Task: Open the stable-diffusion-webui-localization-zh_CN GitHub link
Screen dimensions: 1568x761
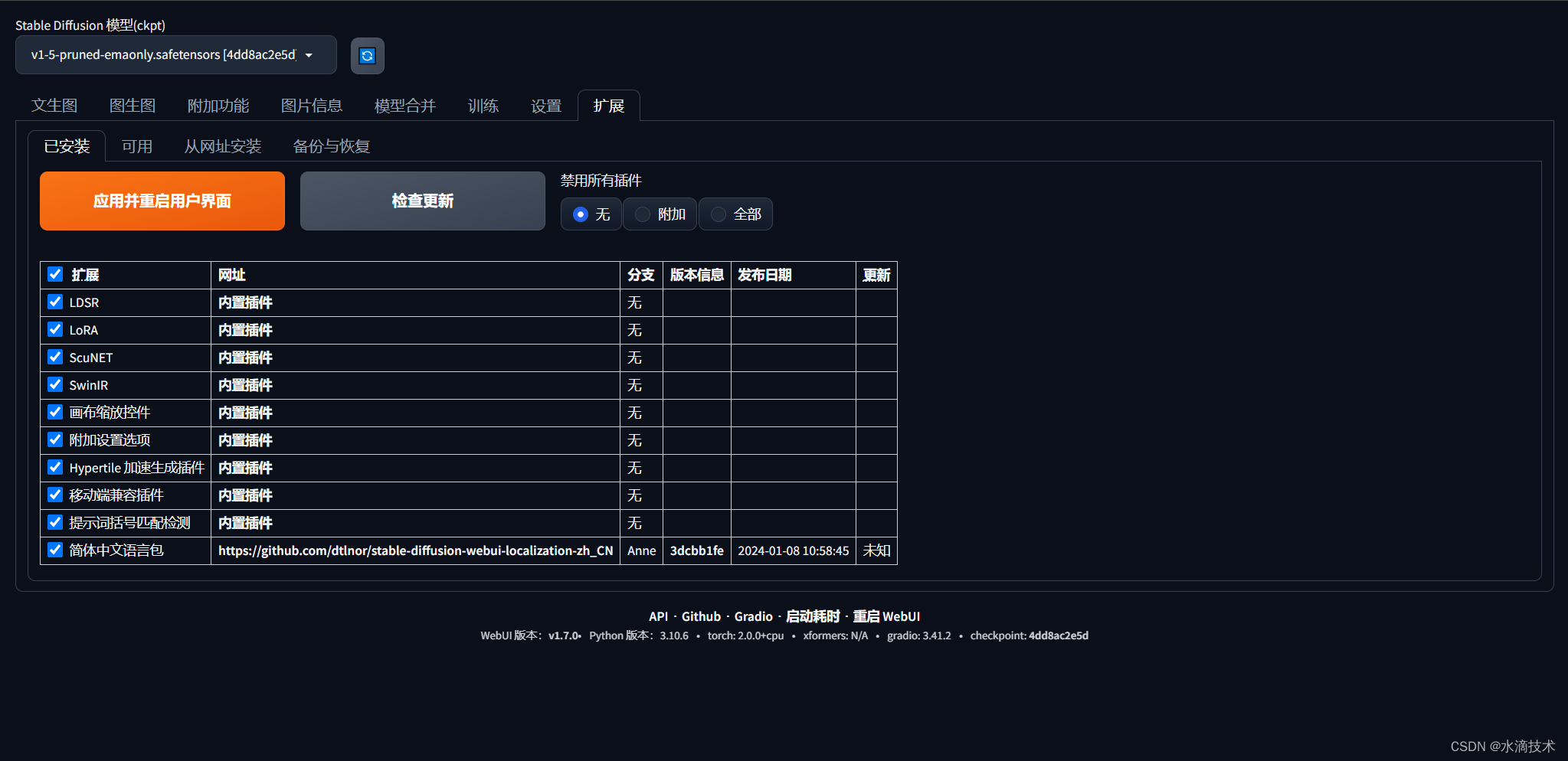Action: (415, 550)
